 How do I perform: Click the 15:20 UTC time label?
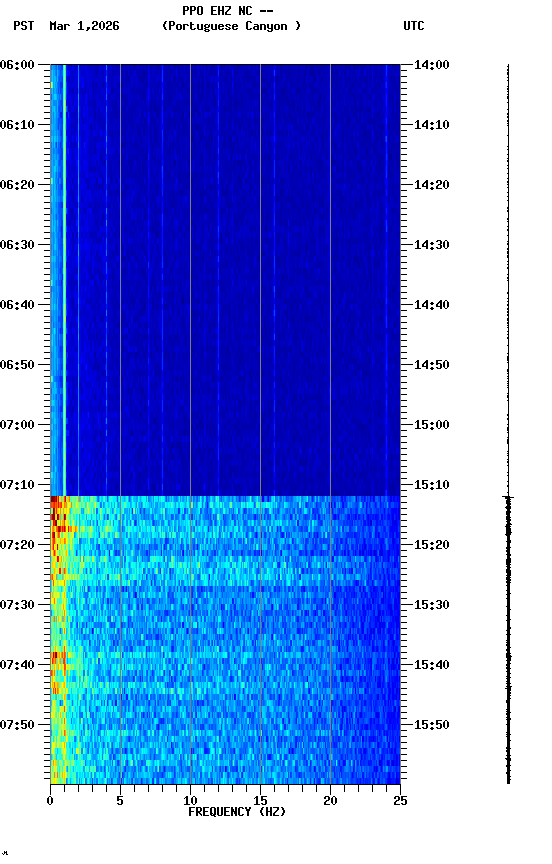tap(432, 545)
